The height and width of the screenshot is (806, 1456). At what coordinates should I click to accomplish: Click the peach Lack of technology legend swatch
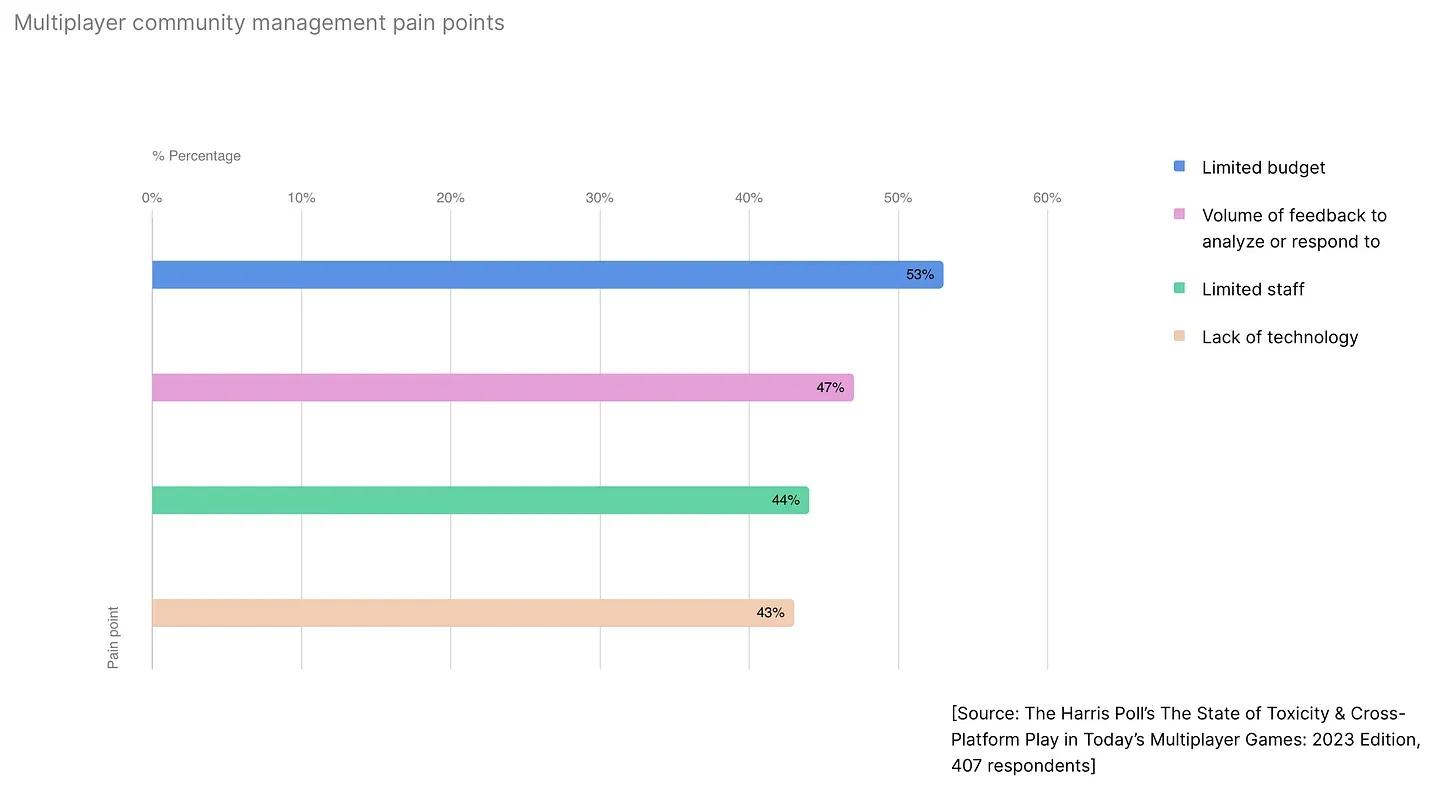(1179, 336)
